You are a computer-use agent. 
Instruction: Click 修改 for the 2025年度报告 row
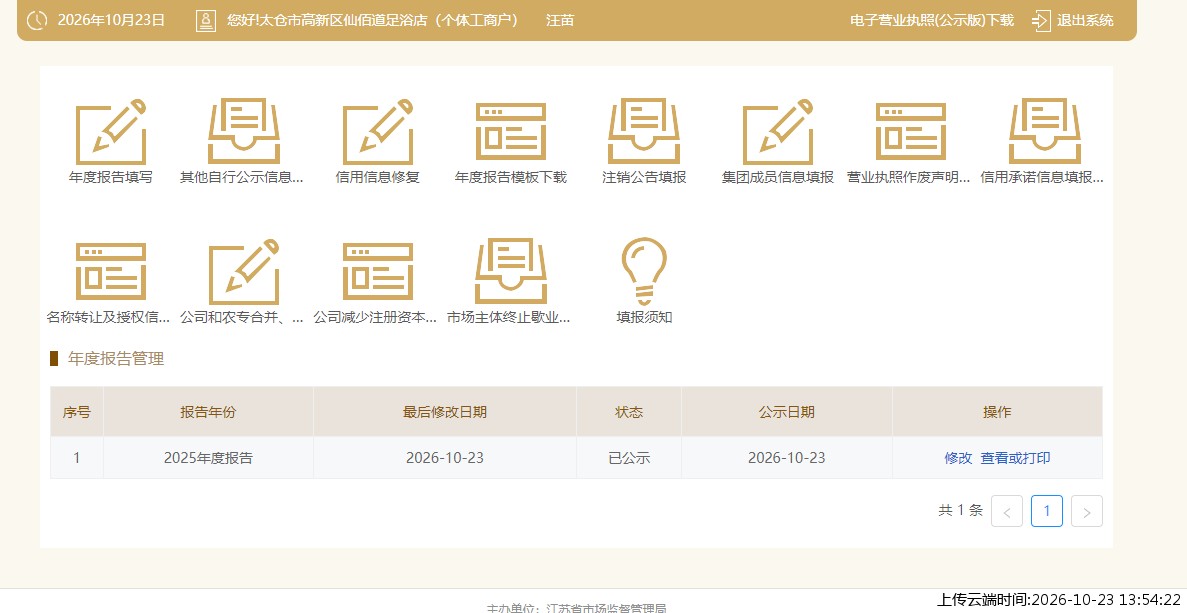pyautogui.click(x=958, y=458)
